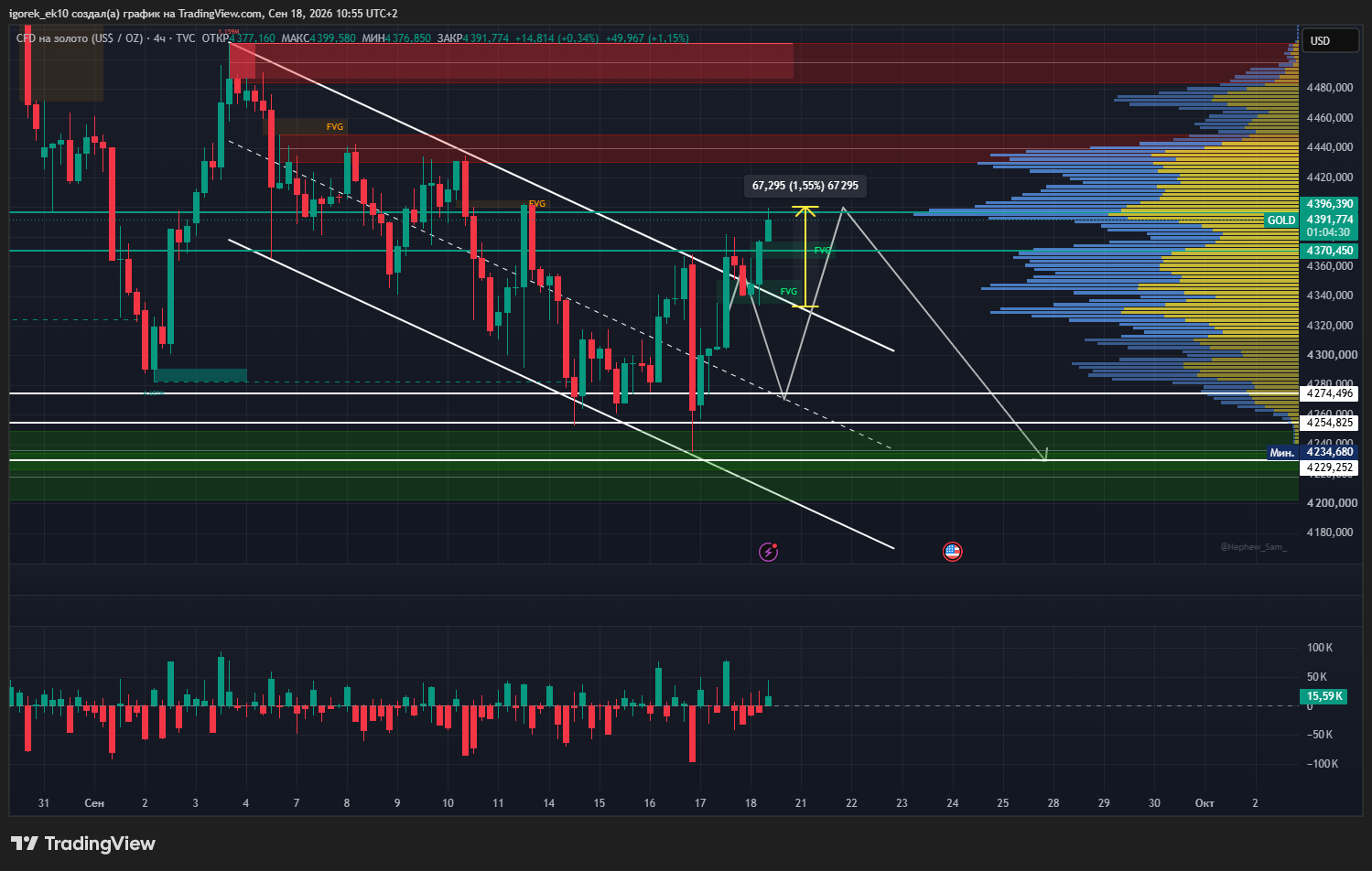Image resolution: width=1372 pixels, height=871 pixels.
Task: Click the white level label 4254,825
Action: (x=1330, y=423)
